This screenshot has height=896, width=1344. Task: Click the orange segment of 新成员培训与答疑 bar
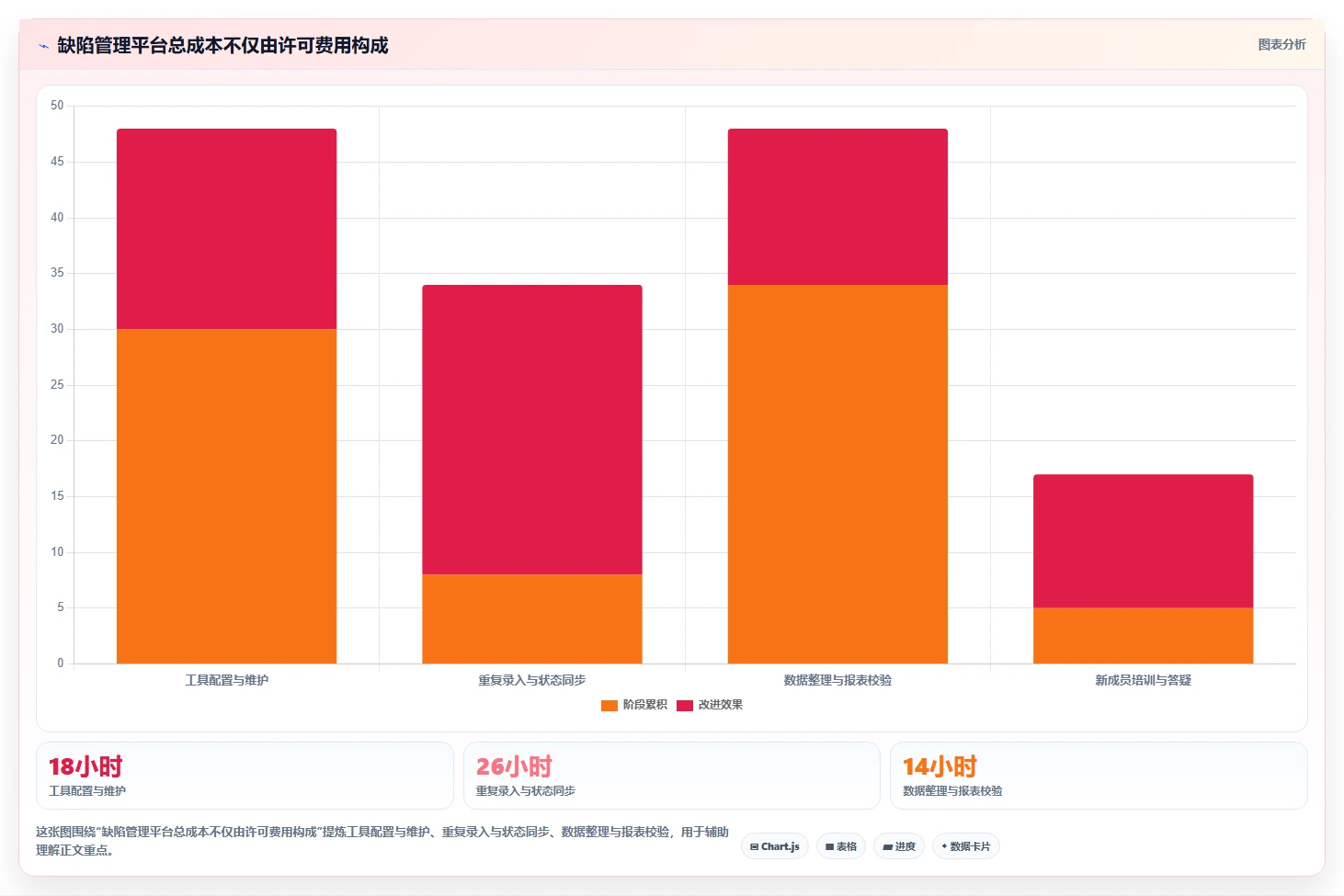[1144, 635]
